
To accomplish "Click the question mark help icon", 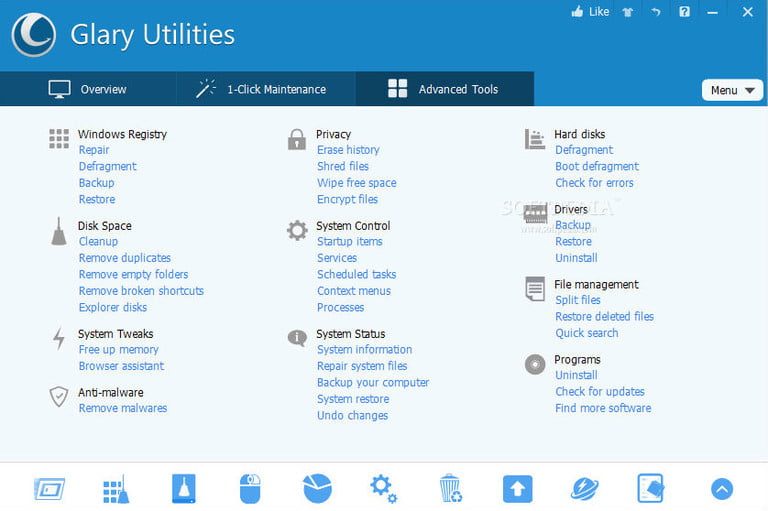I will pos(684,12).
